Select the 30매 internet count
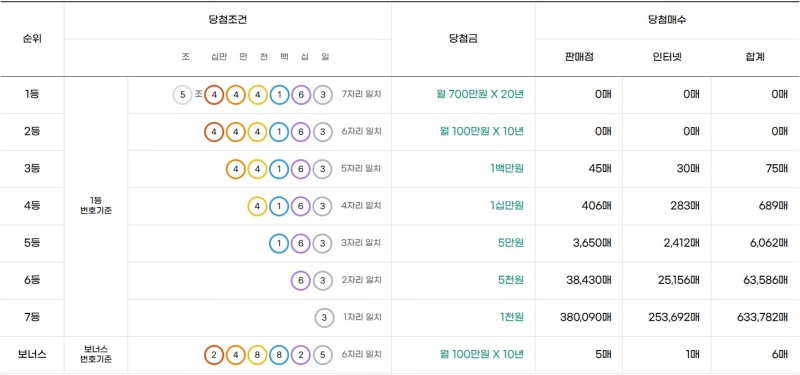This screenshot has height=375, width=800. coord(688,169)
